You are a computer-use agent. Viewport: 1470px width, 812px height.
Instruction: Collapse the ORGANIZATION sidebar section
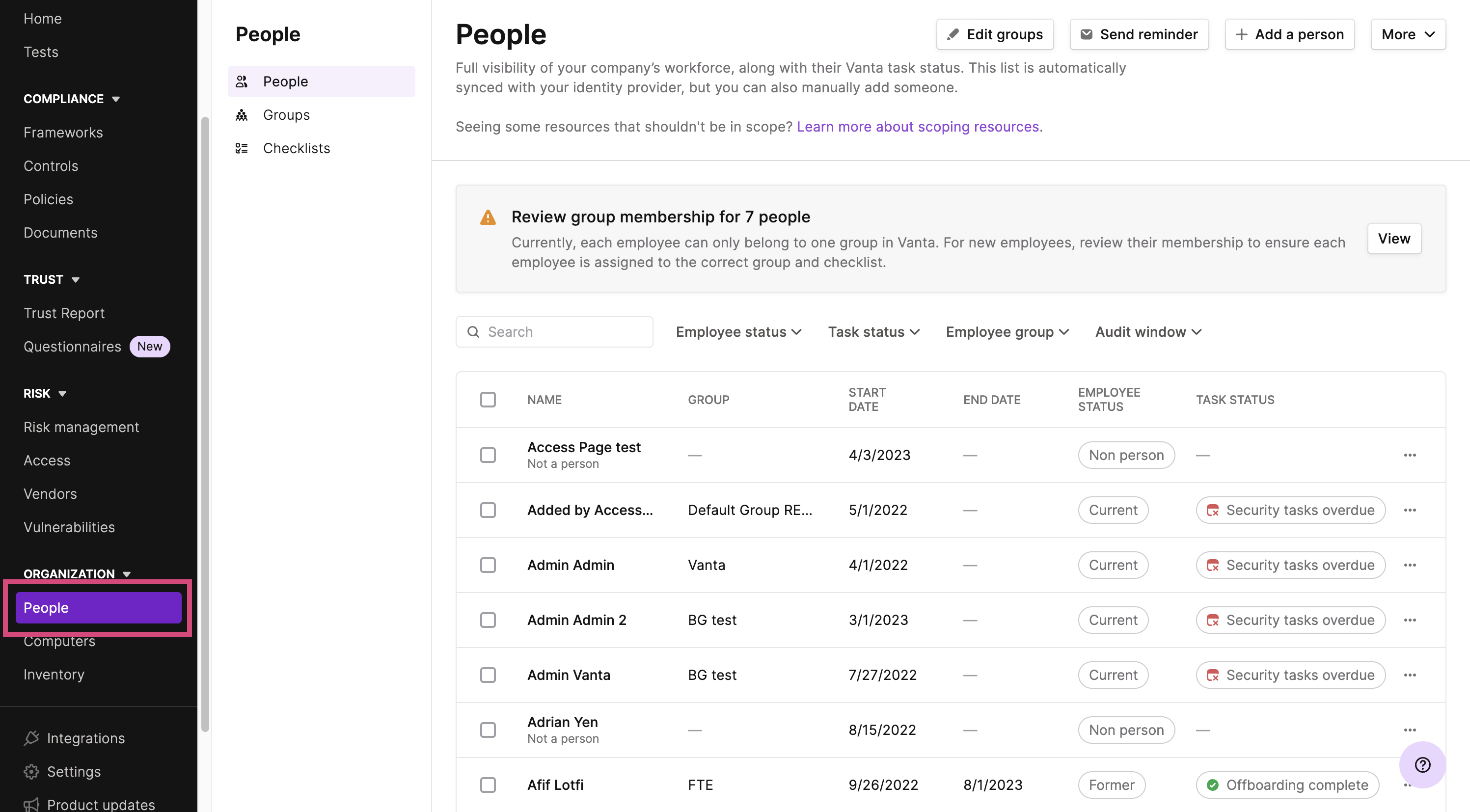[x=77, y=573]
